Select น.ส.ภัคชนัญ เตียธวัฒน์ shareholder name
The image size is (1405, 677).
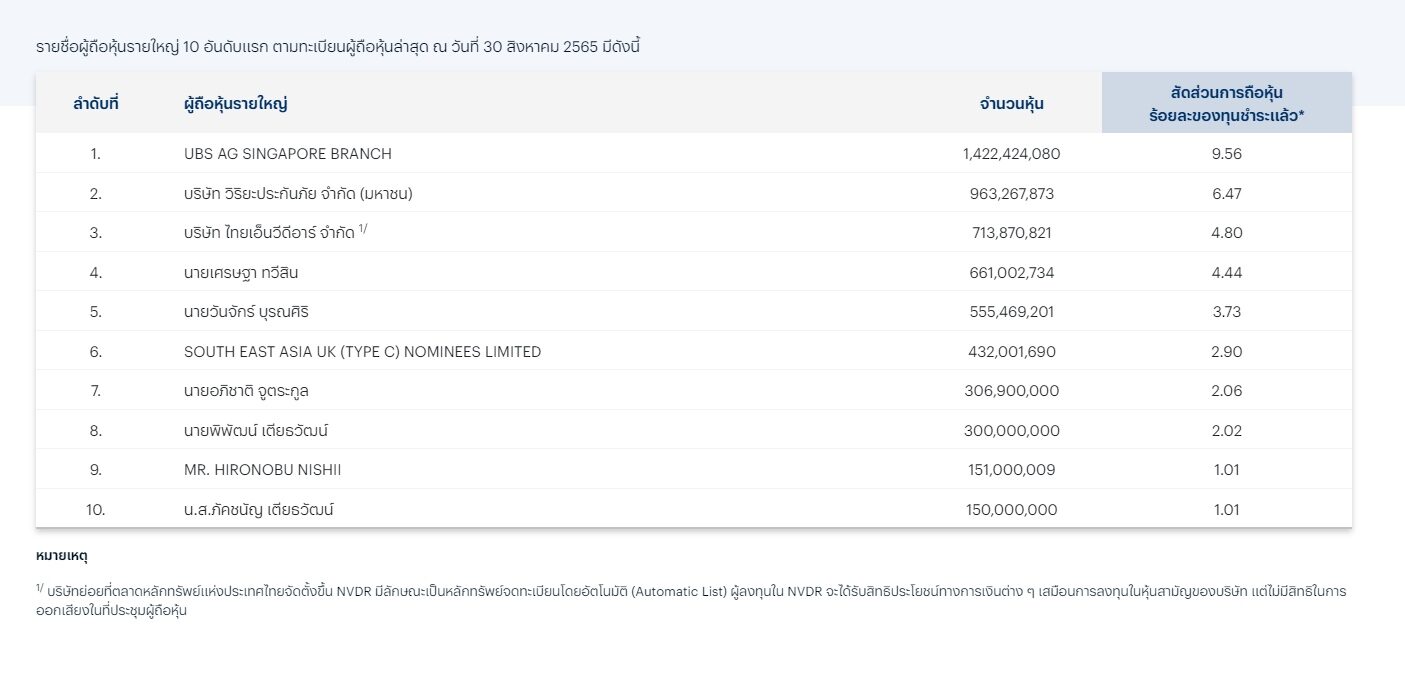(258, 510)
